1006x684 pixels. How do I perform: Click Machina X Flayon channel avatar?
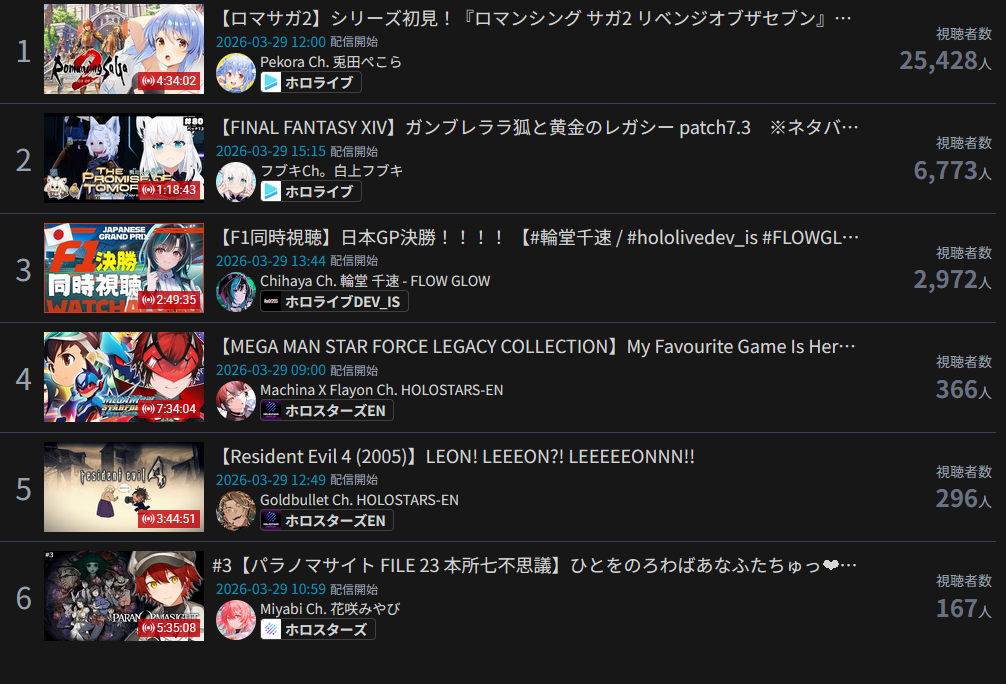click(235, 401)
